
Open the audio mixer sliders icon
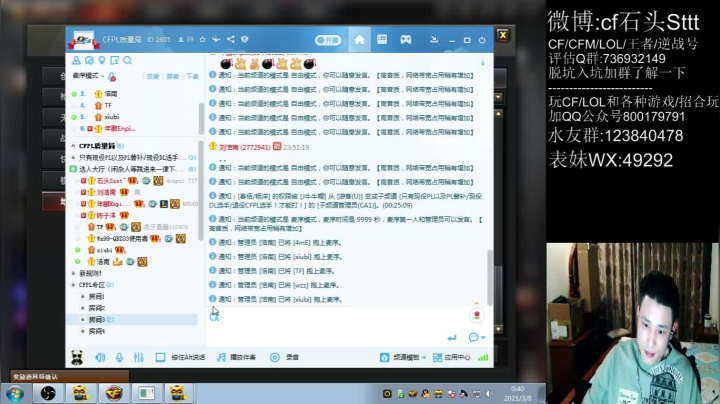[x=138, y=357]
